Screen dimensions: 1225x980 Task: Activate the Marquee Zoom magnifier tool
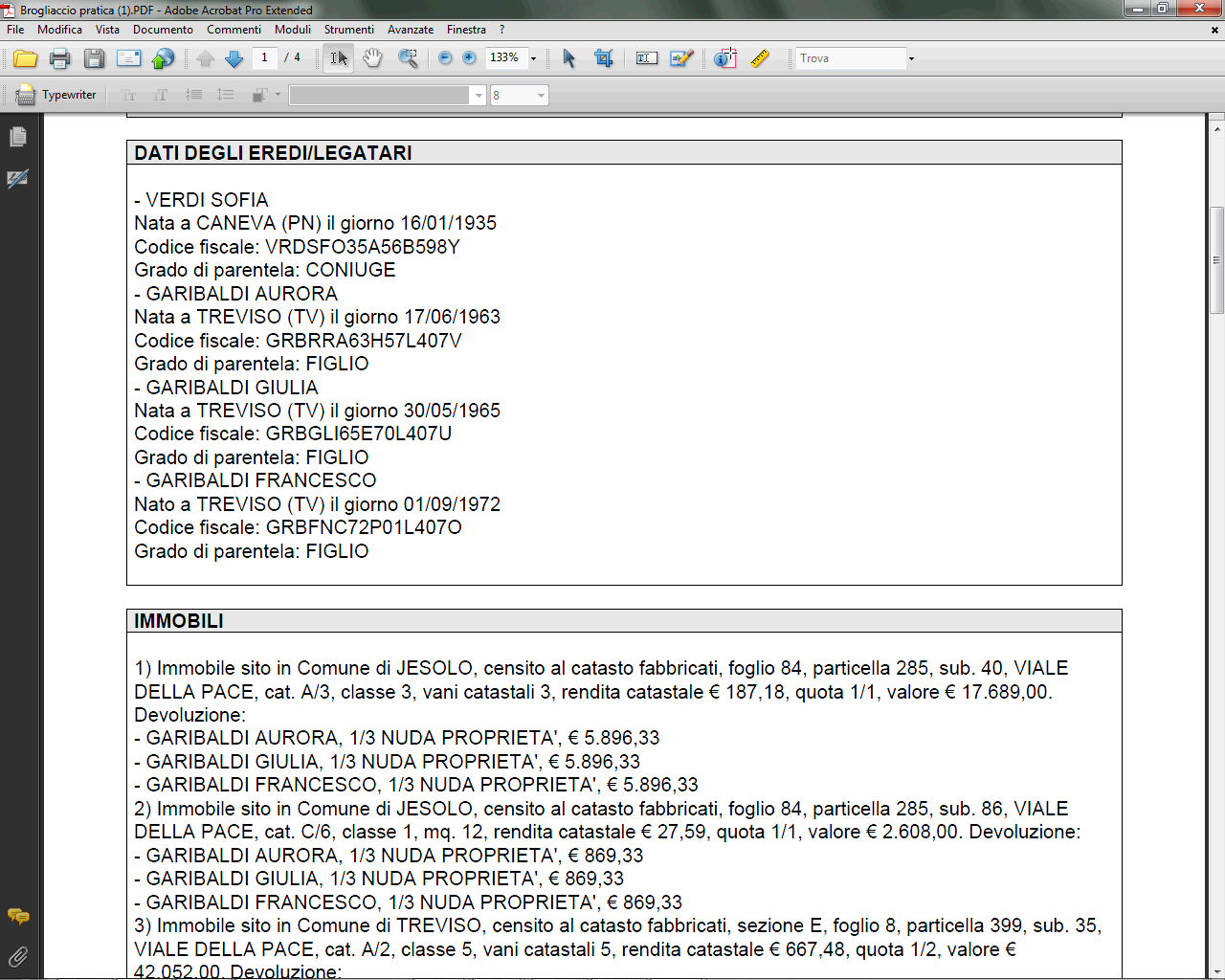pyautogui.click(x=408, y=59)
